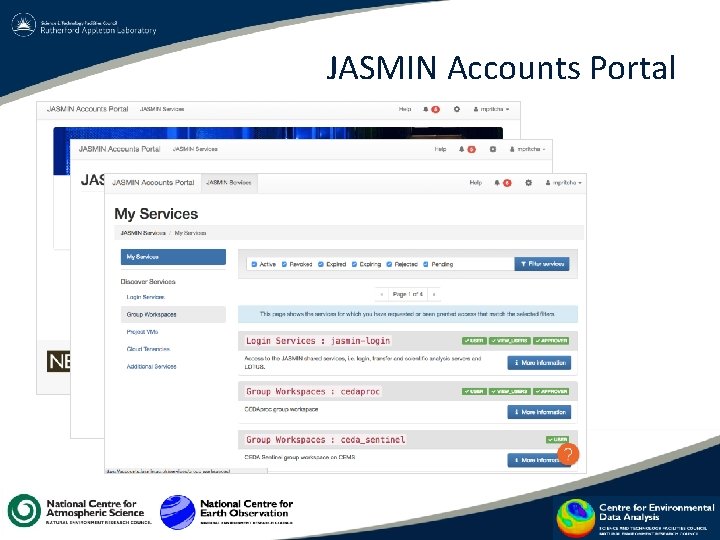Toggle the Rejected filter checkbox
Viewport: 720px width, 540px height.
(389, 264)
